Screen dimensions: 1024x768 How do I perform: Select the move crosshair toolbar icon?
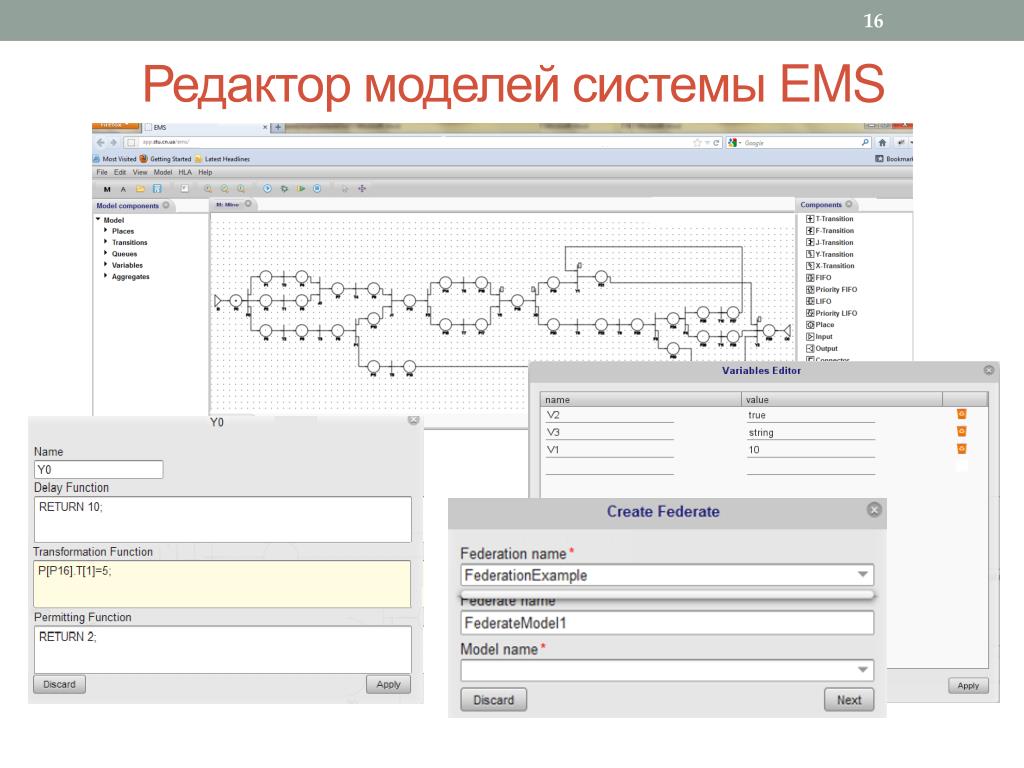tap(362, 189)
